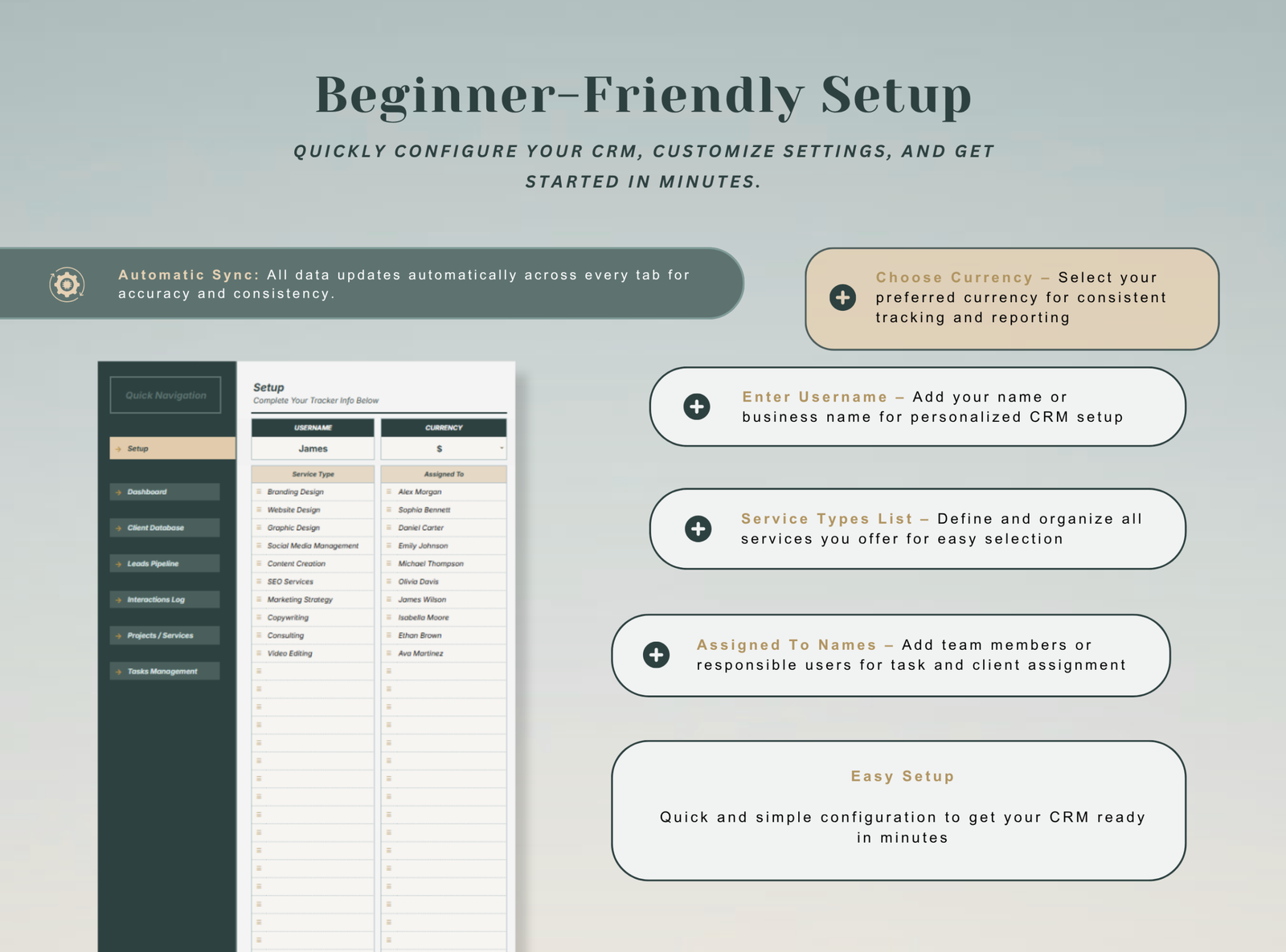Screen dimensions: 1286x952
Task: Select the Olivia Davis cell
Action: click(x=444, y=582)
